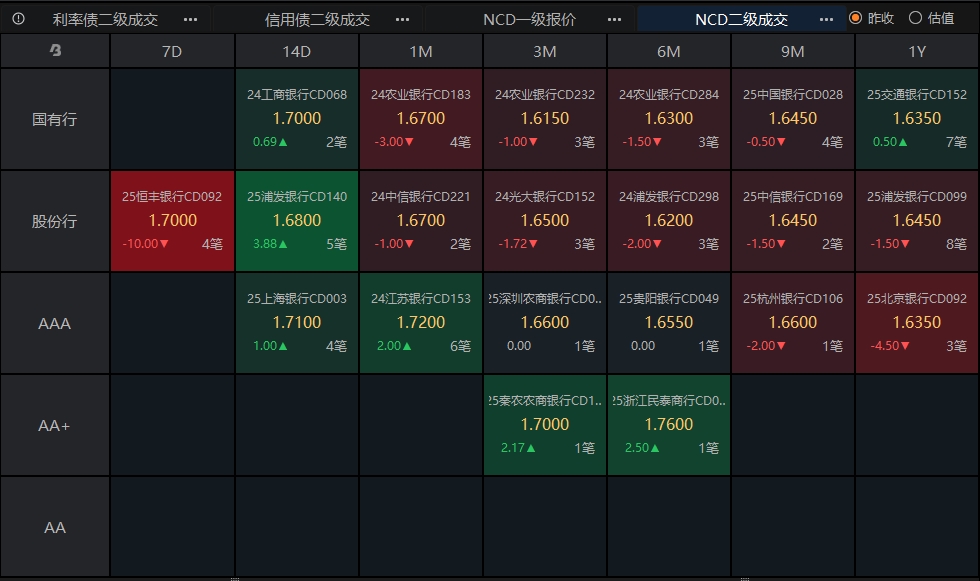Viewport: 980px width, 581px height.
Task: Open the 24工商银行CD068 cell
Action: (296, 119)
